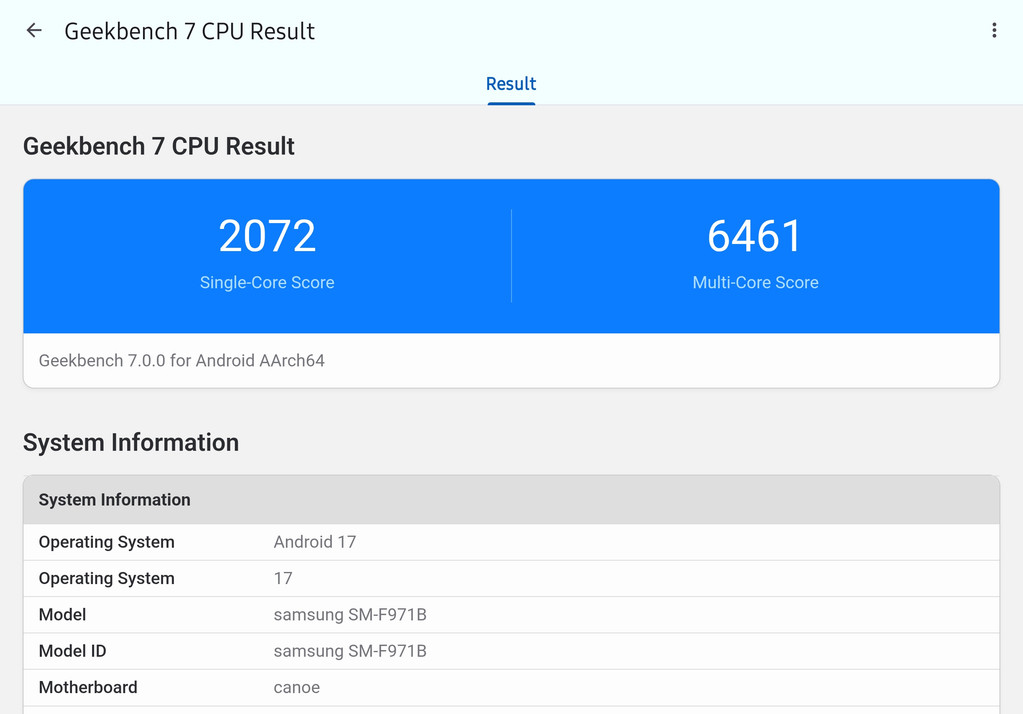Tap the Multi-Core Score label
The height and width of the screenshot is (714, 1023).
coord(756,283)
